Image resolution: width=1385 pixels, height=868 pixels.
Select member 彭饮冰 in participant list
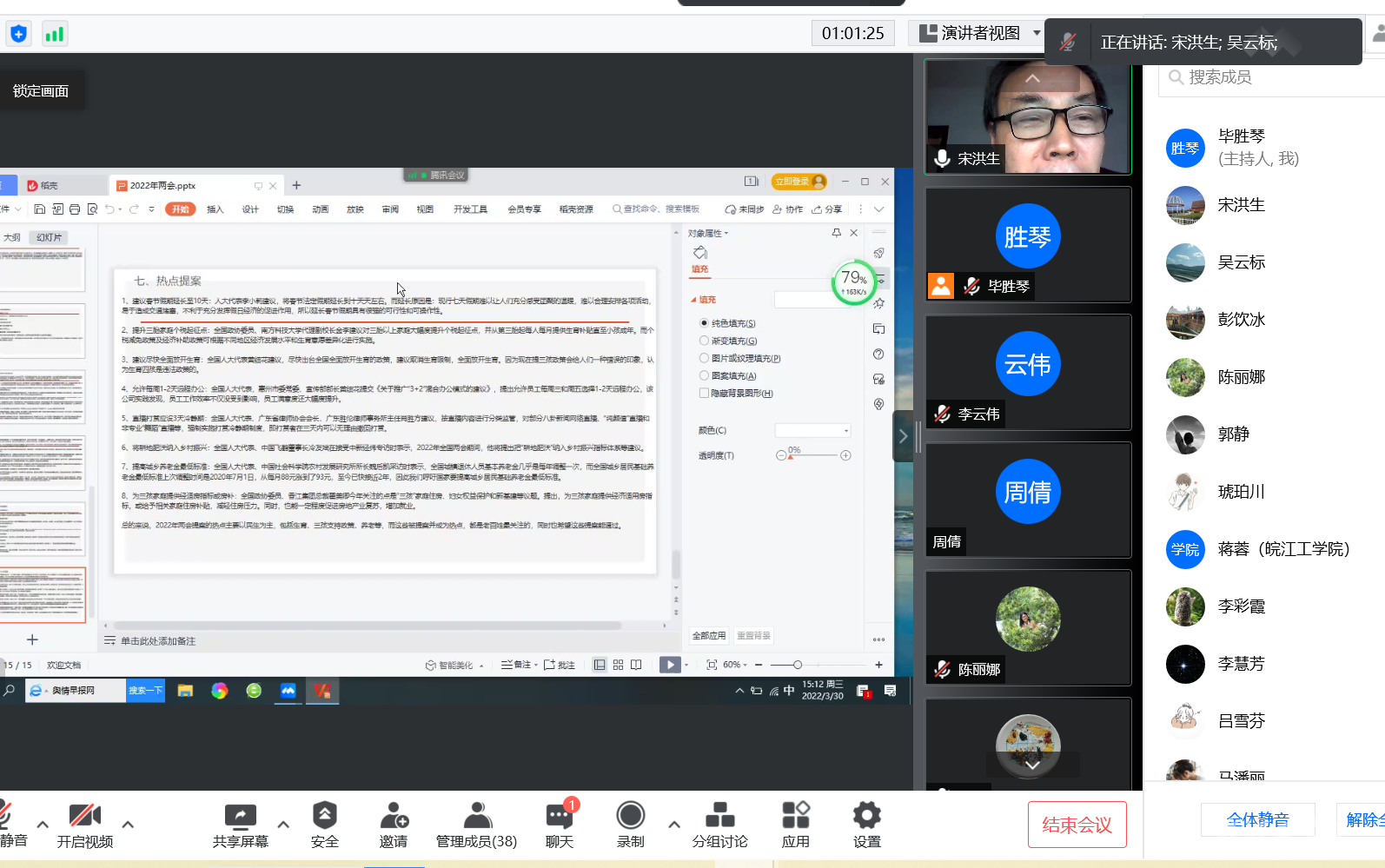(x=1241, y=320)
